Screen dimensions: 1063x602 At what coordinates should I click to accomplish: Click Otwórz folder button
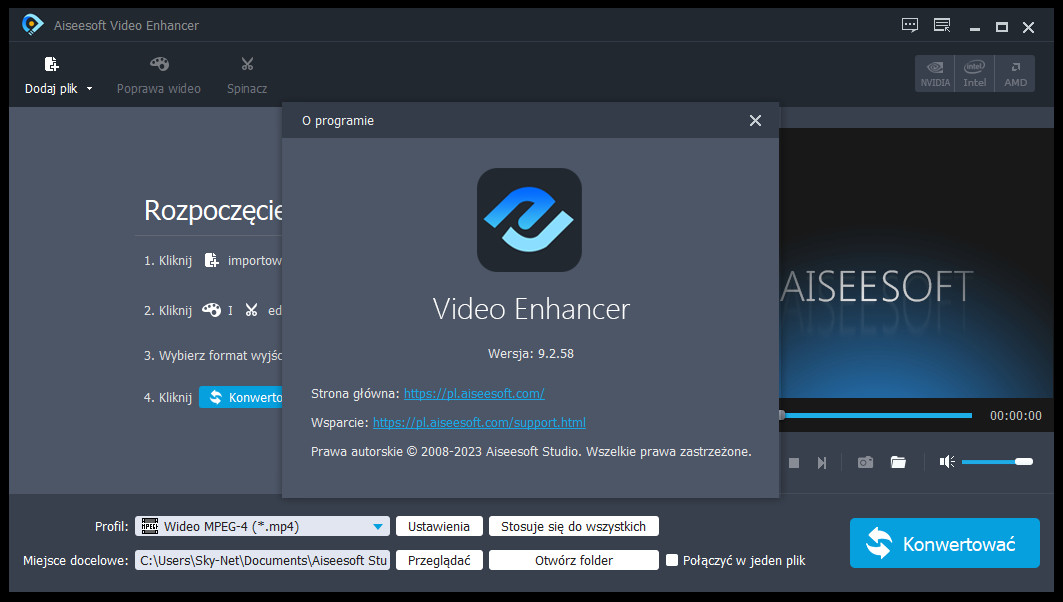pyautogui.click(x=574, y=560)
